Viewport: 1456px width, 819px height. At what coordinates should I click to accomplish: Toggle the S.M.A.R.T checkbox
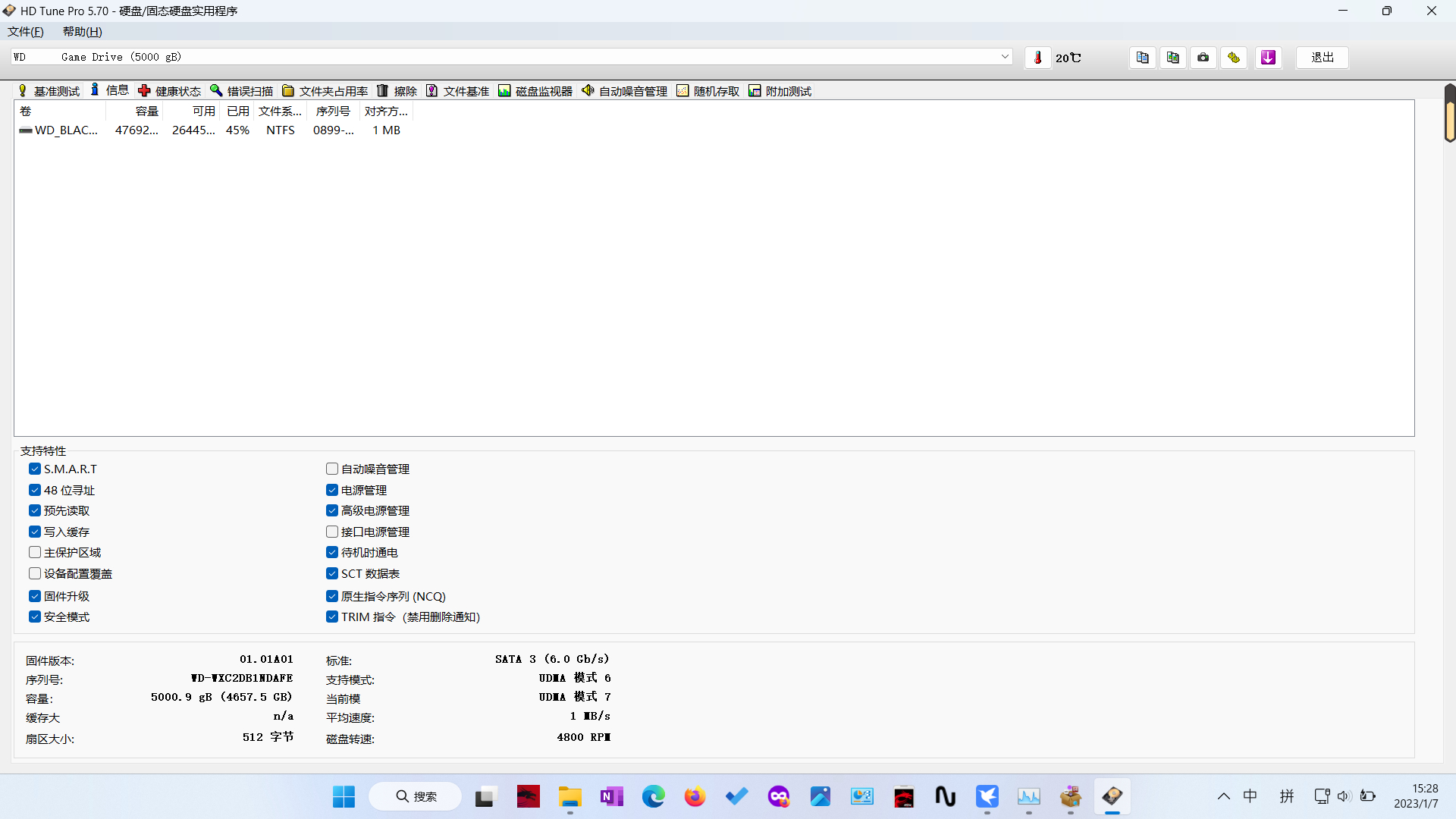(35, 469)
